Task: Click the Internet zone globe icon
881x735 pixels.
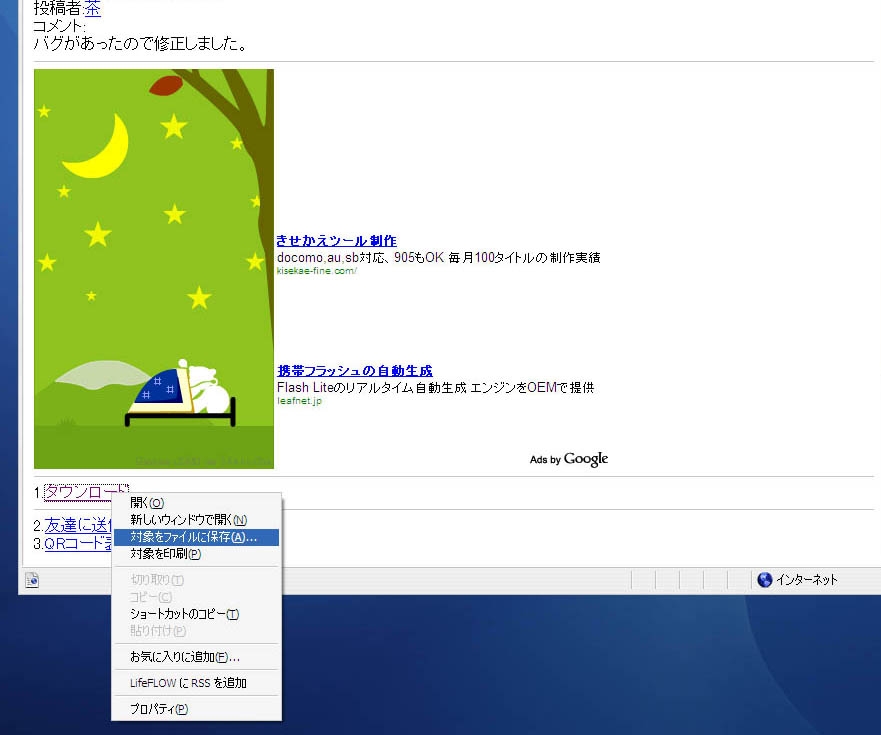Action: (x=765, y=580)
